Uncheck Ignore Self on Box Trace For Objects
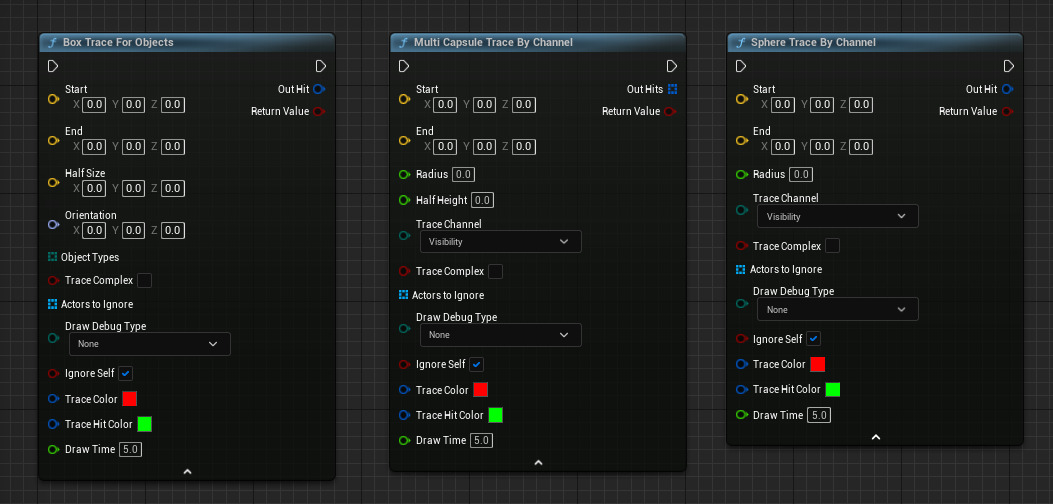This screenshot has width=1053, height=504. click(x=126, y=373)
